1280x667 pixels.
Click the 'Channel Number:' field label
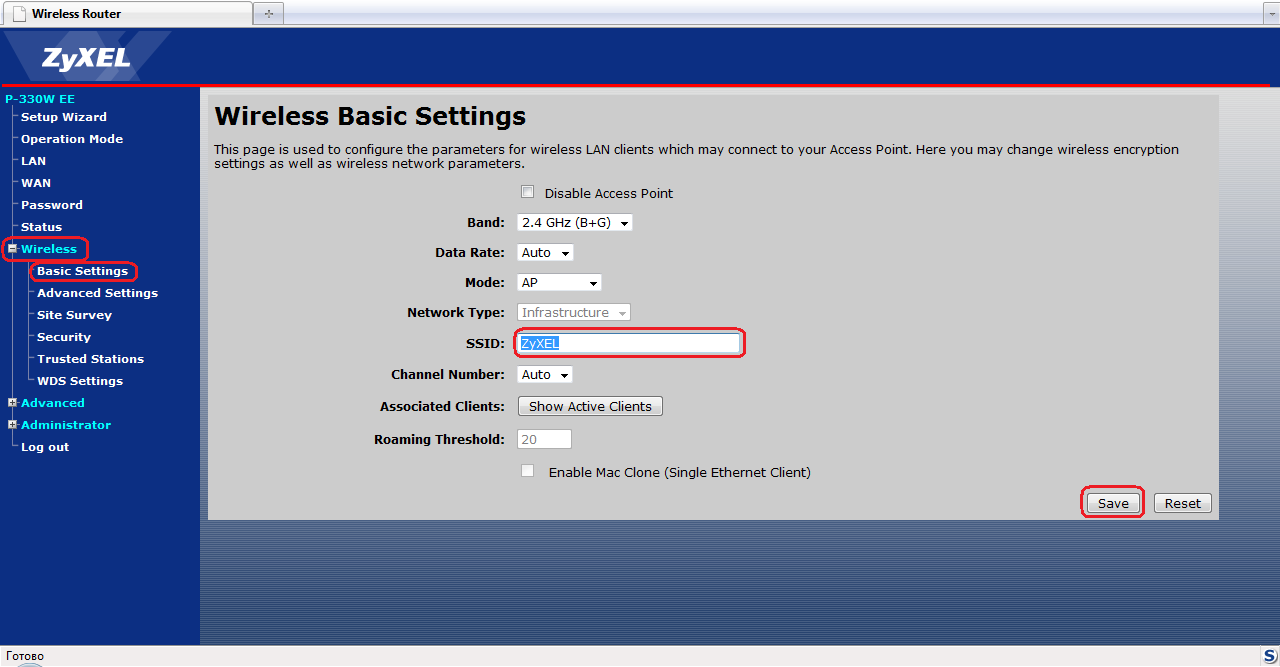tap(448, 375)
